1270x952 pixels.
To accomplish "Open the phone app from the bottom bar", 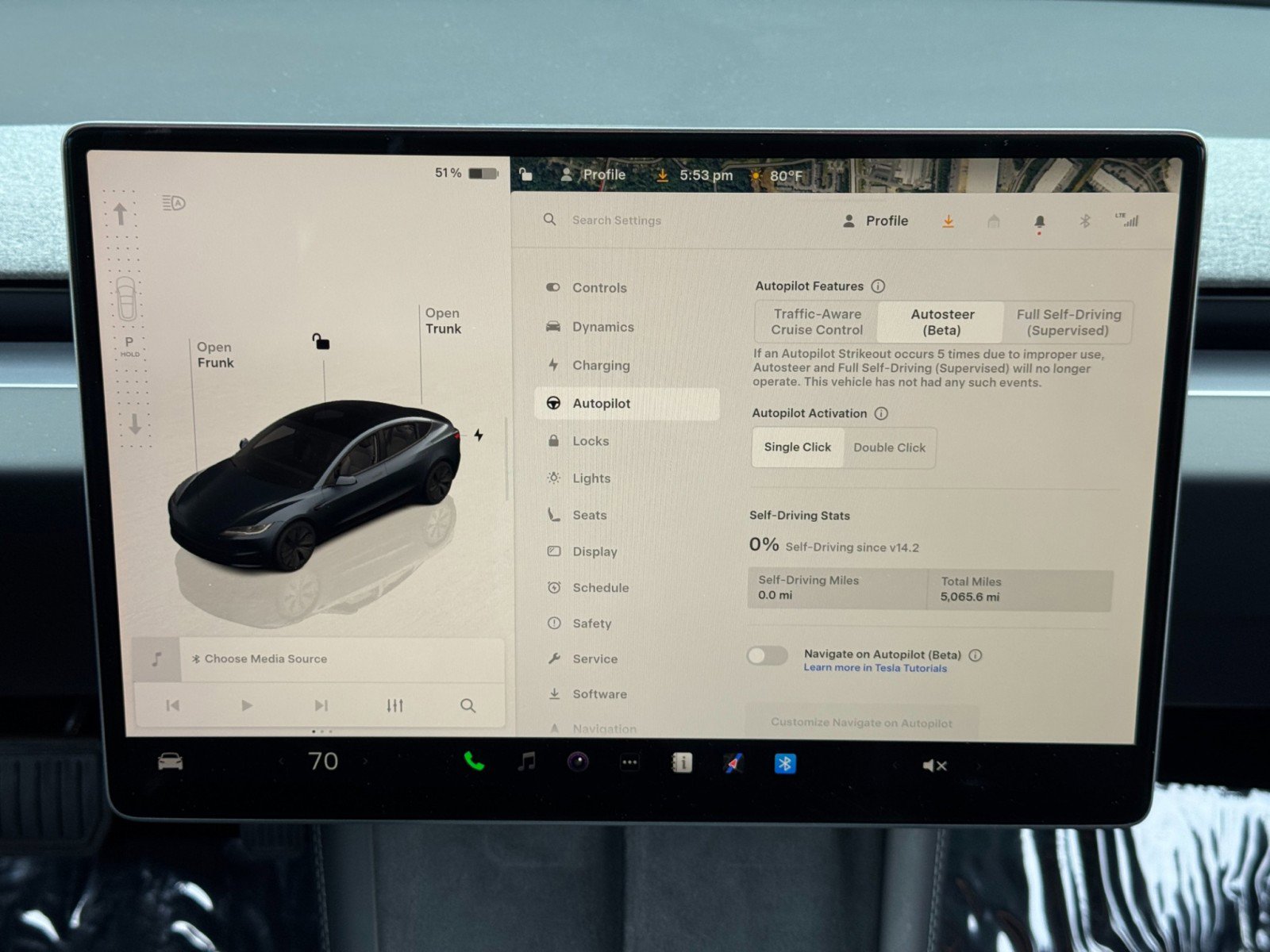I will tap(475, 763).
